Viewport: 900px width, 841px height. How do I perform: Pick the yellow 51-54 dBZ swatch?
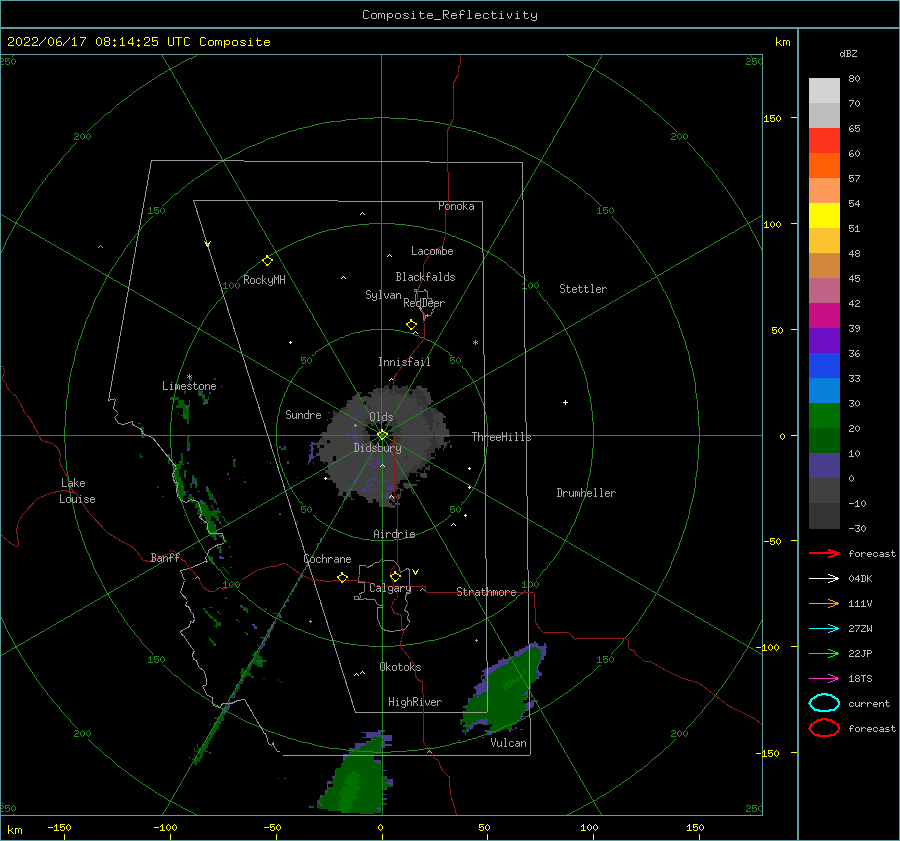(x=824, y=216)
